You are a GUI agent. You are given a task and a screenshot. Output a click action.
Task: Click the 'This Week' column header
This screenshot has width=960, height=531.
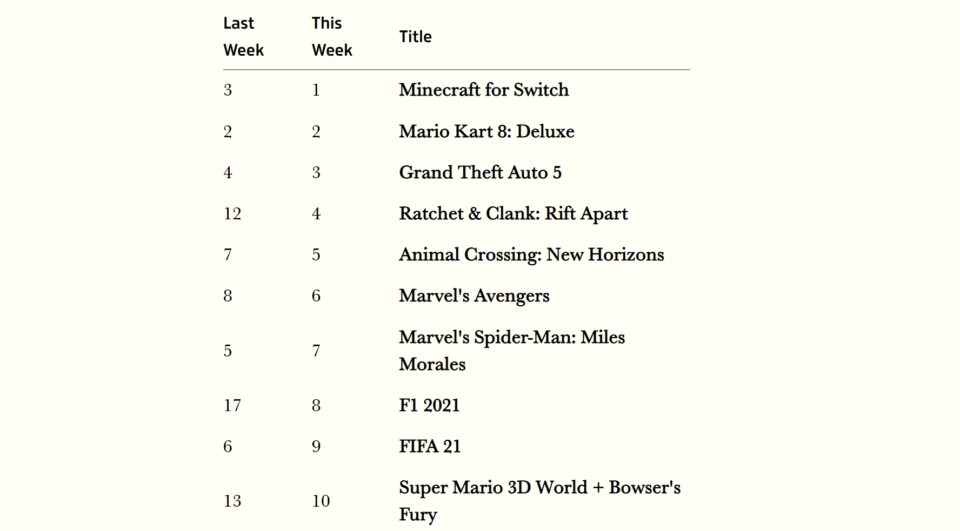331,36
